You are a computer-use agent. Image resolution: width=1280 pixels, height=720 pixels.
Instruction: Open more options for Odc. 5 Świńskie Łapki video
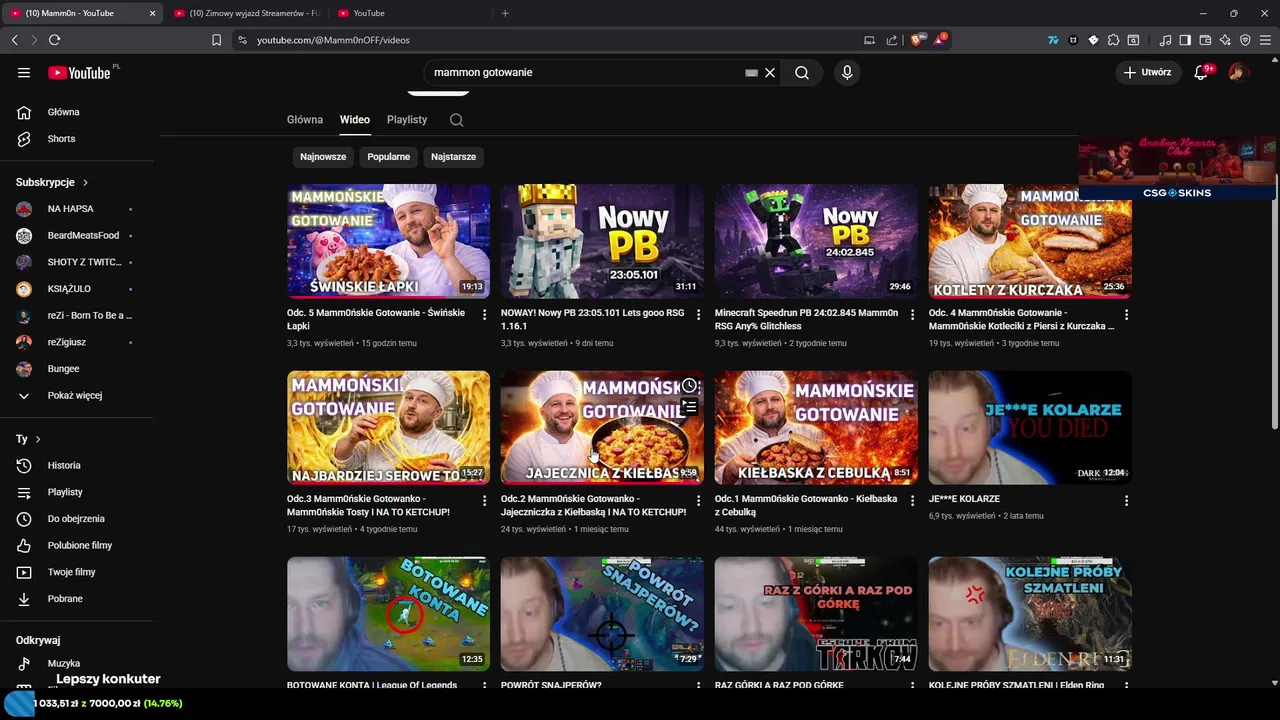(484, 314)
